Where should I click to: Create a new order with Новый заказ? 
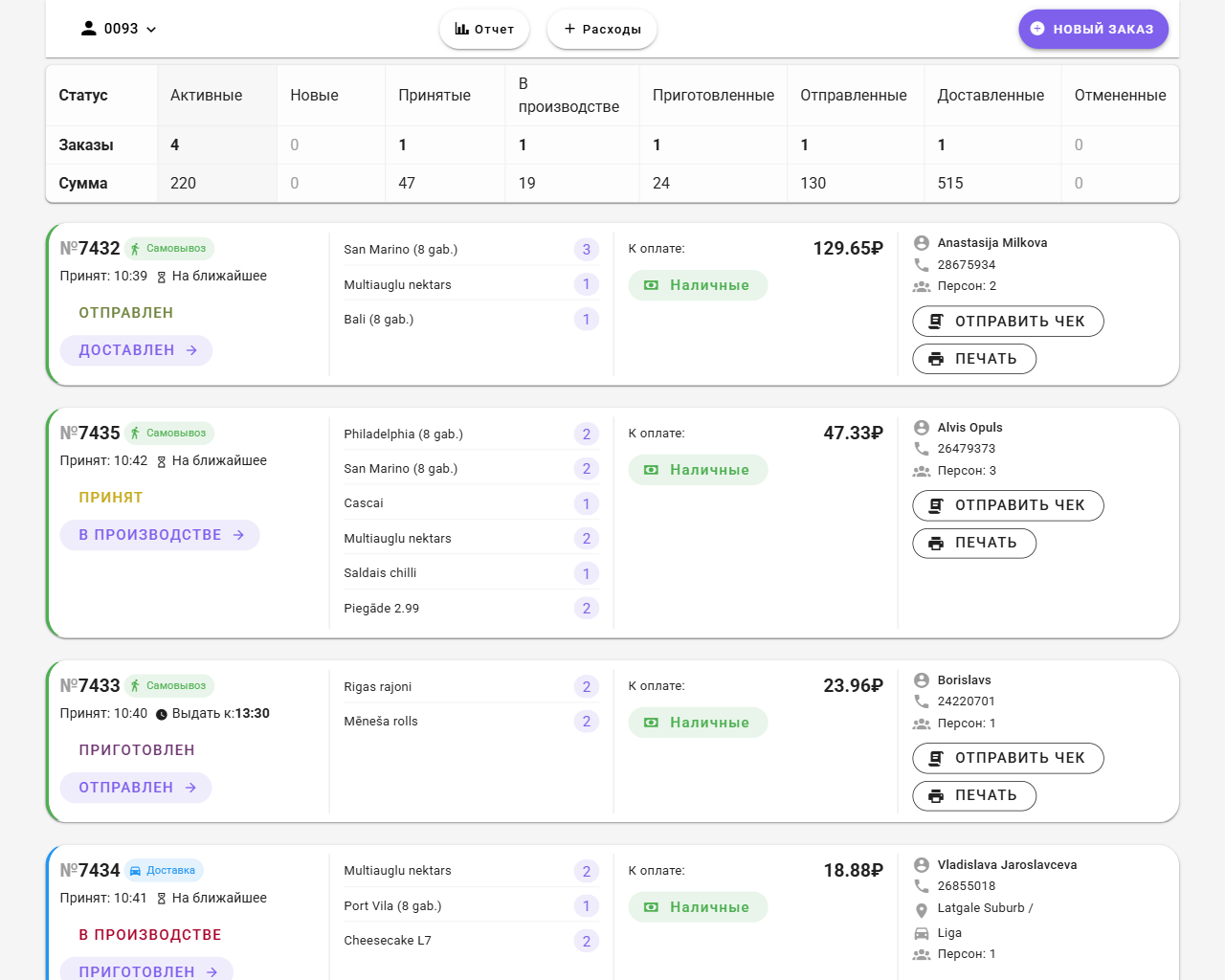(1092, 29)
